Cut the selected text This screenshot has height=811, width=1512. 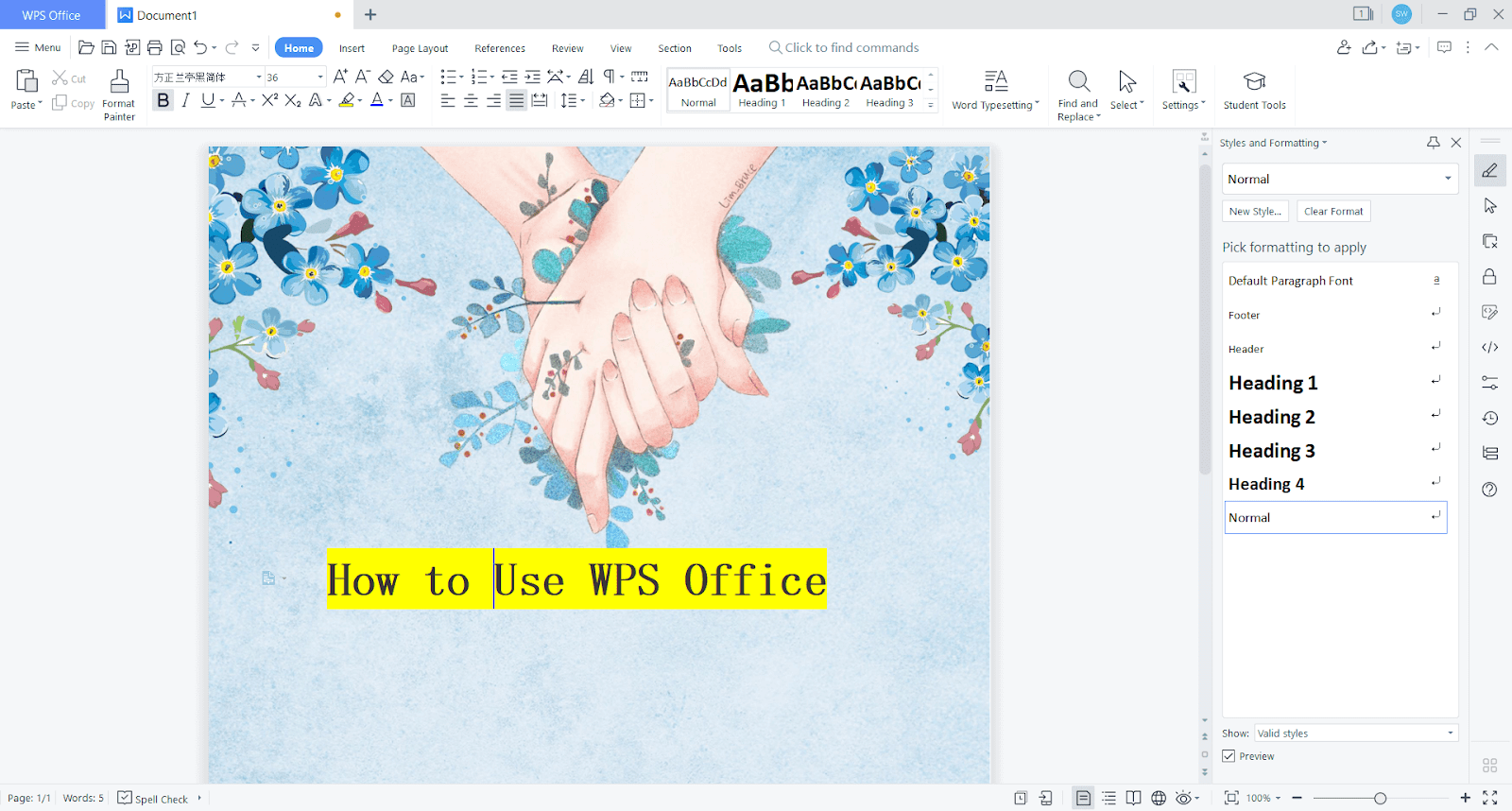tap(69, 78)
